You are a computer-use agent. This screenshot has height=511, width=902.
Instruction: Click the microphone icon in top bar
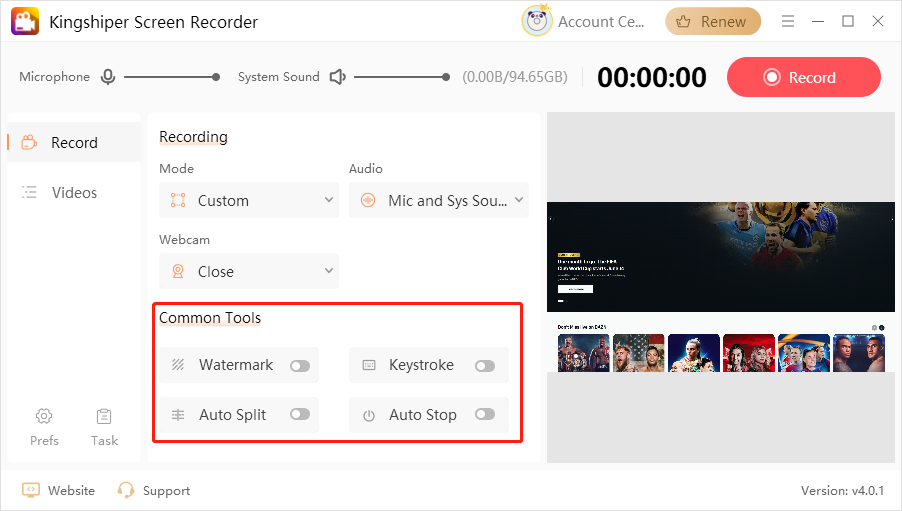107,77
